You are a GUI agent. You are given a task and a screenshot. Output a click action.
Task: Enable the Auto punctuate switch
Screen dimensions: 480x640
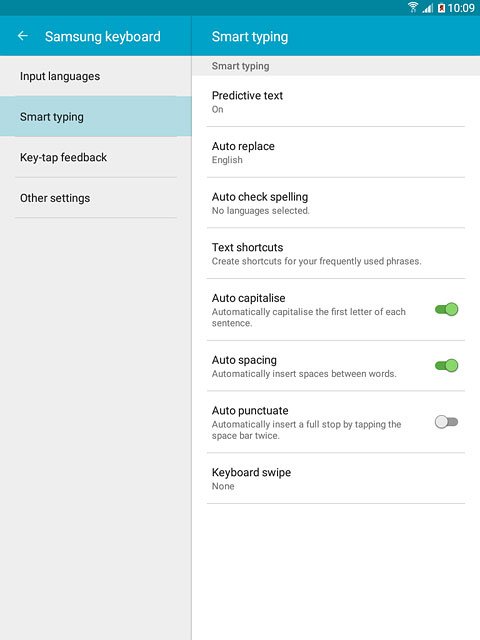click(447, 422)
